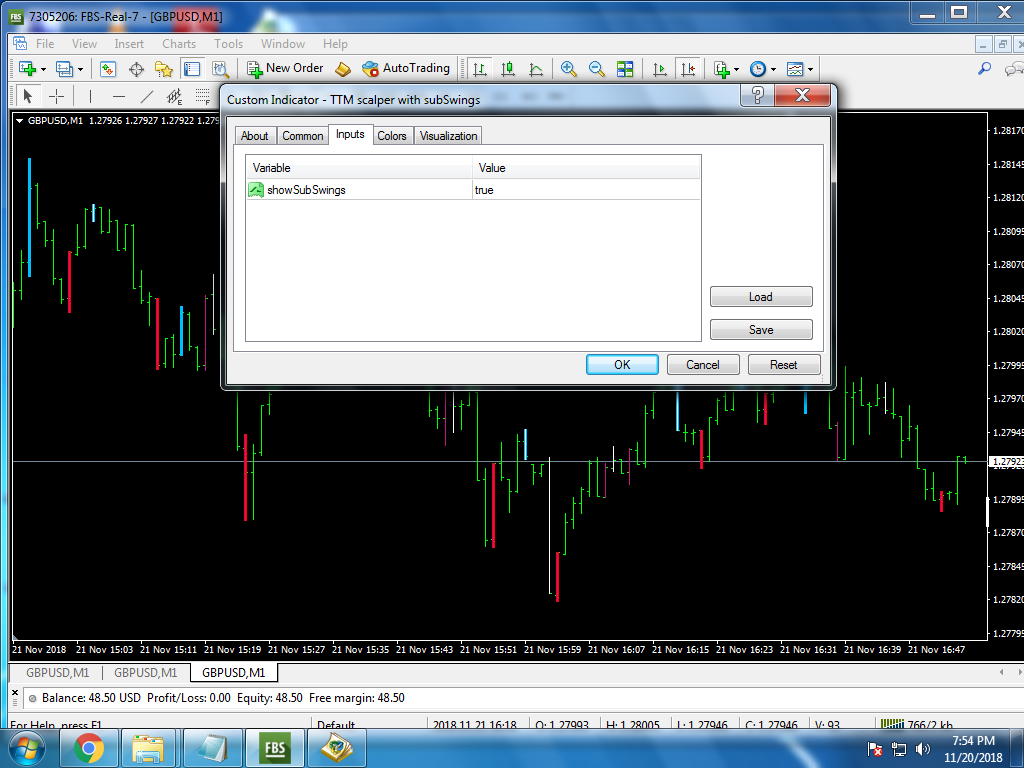Switch to the Visualization tab
This screenshot has height=768, width=1024.
coord(448,136)
